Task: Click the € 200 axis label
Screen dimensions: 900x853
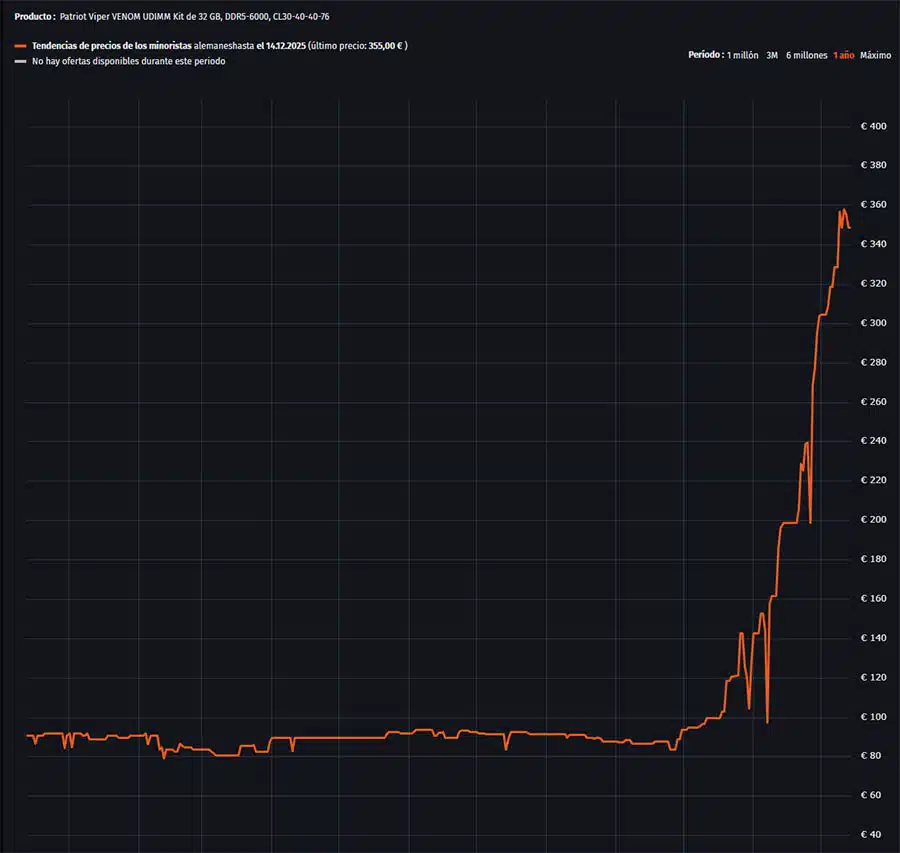Action: tap(873, 520)
